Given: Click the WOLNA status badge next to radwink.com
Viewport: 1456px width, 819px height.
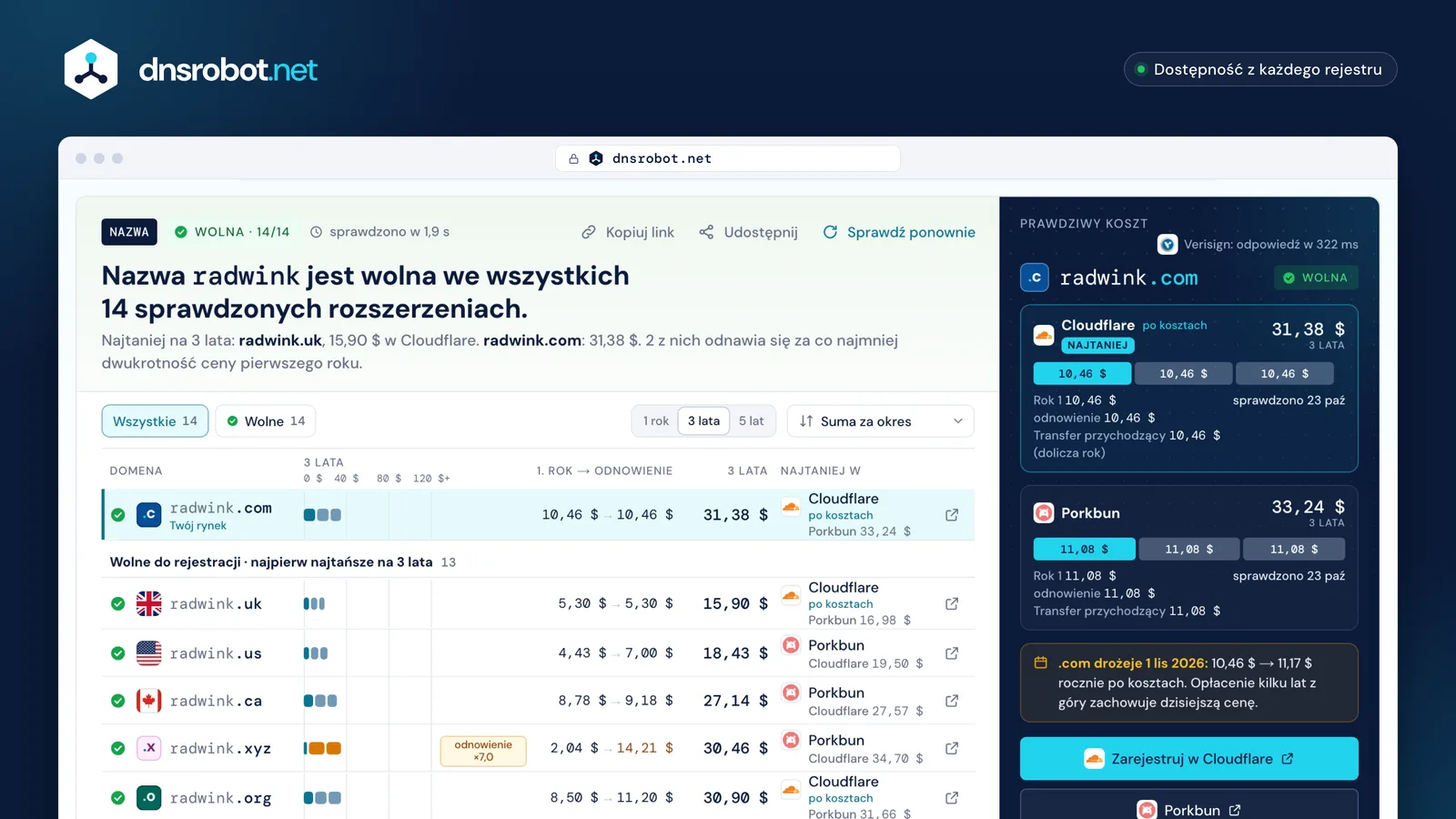Looking at the screenshot, I should coord(1316,278).
